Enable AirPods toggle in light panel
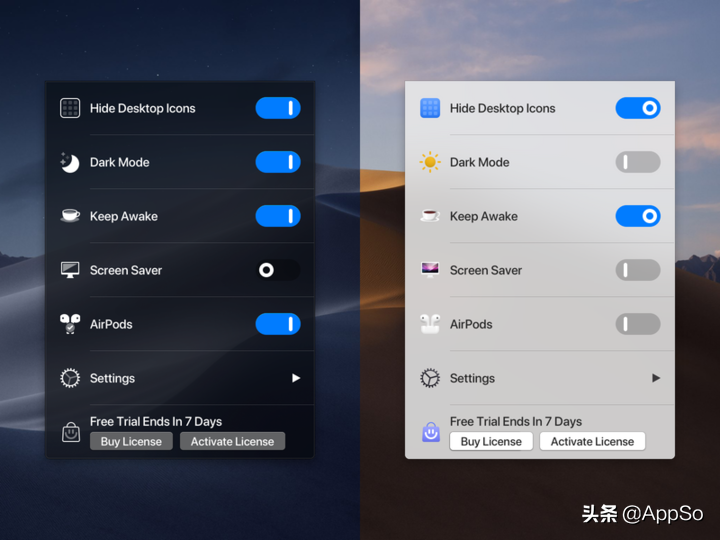Screen dimensions: 720x540 click(x=638, y=324)
